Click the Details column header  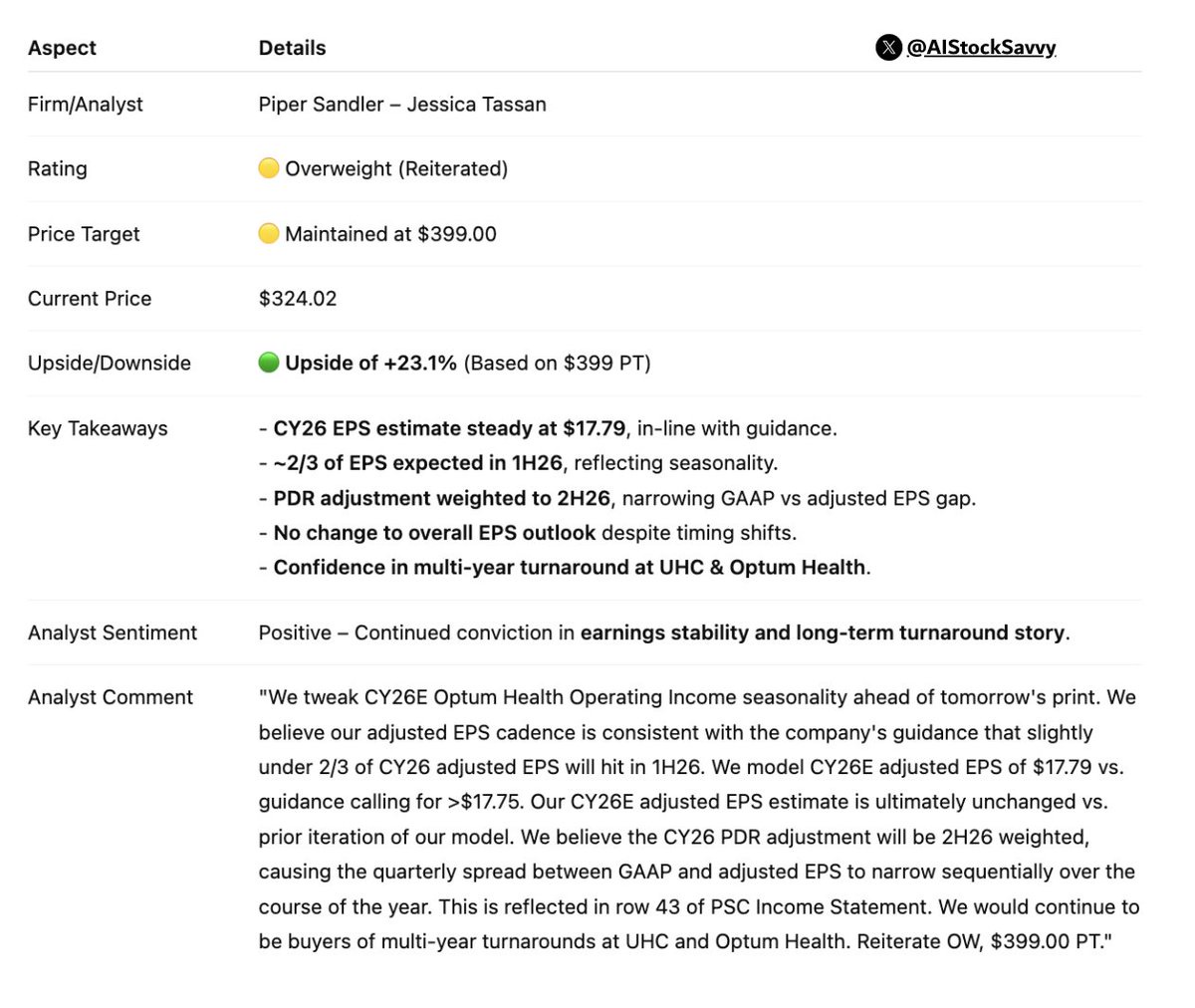coord(292,48)
